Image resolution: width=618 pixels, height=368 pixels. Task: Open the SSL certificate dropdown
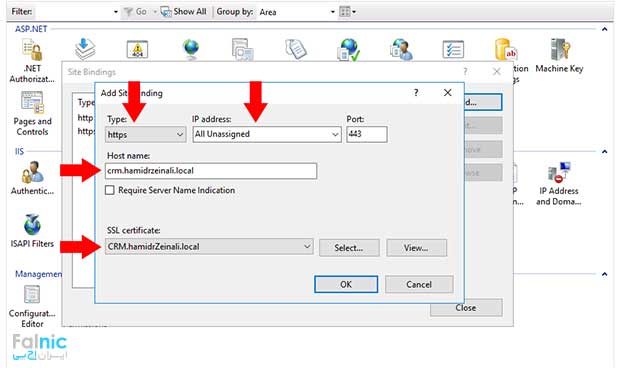point(209,247)
